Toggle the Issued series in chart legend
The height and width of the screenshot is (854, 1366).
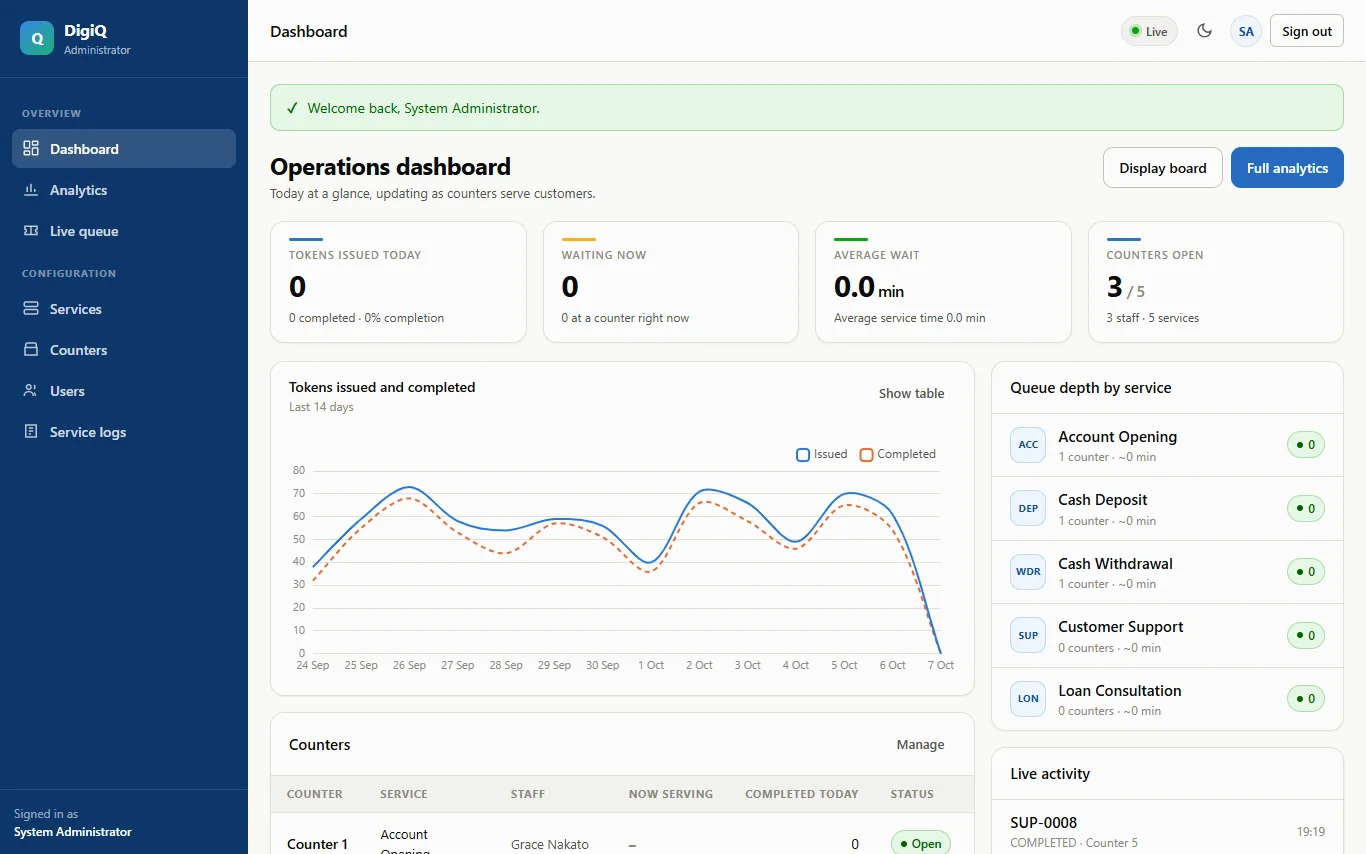click(822, 454)
